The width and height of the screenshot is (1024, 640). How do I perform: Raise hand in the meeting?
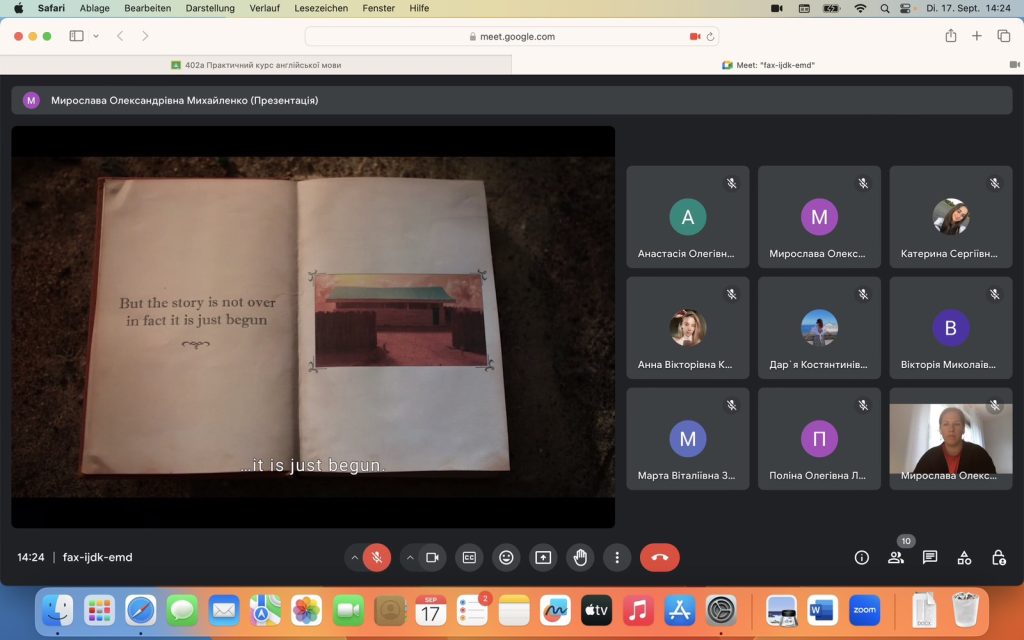(580, 557)
